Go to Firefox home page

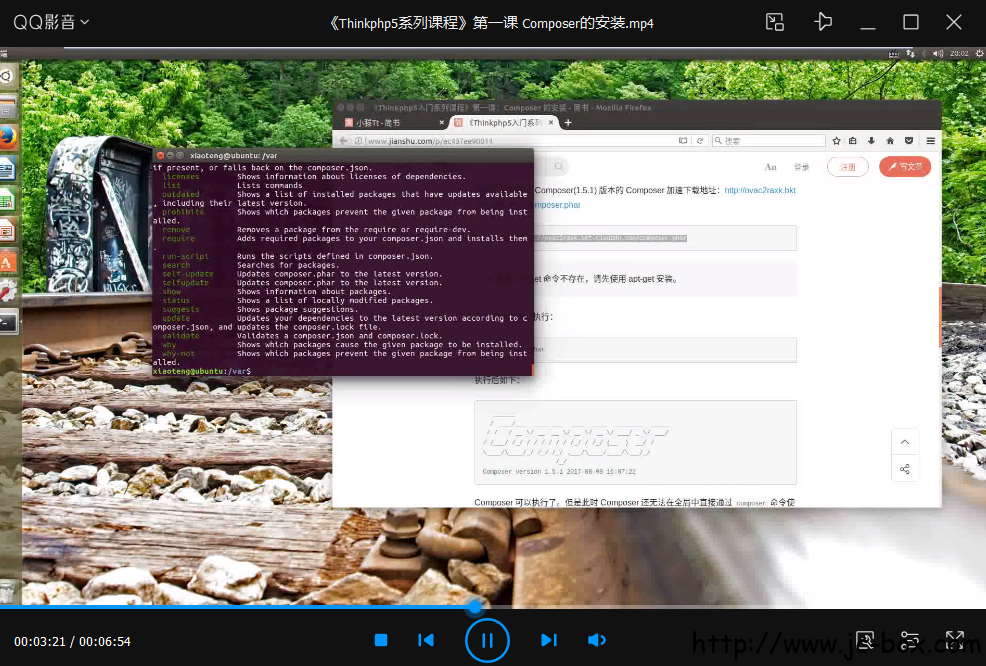(x=890, y=141)
